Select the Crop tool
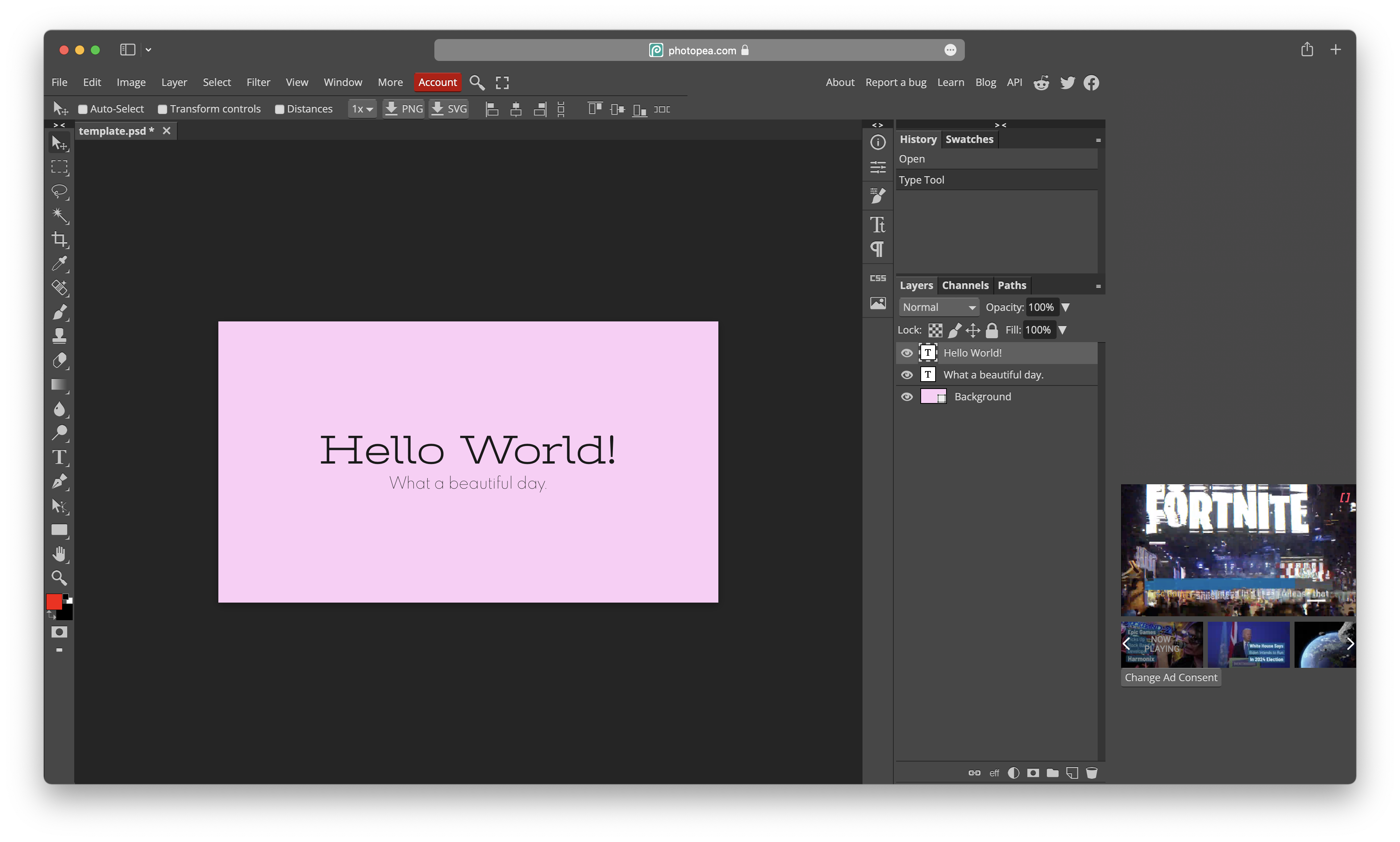This screenshot has width=1400, height=842. [x=59, y=239]
